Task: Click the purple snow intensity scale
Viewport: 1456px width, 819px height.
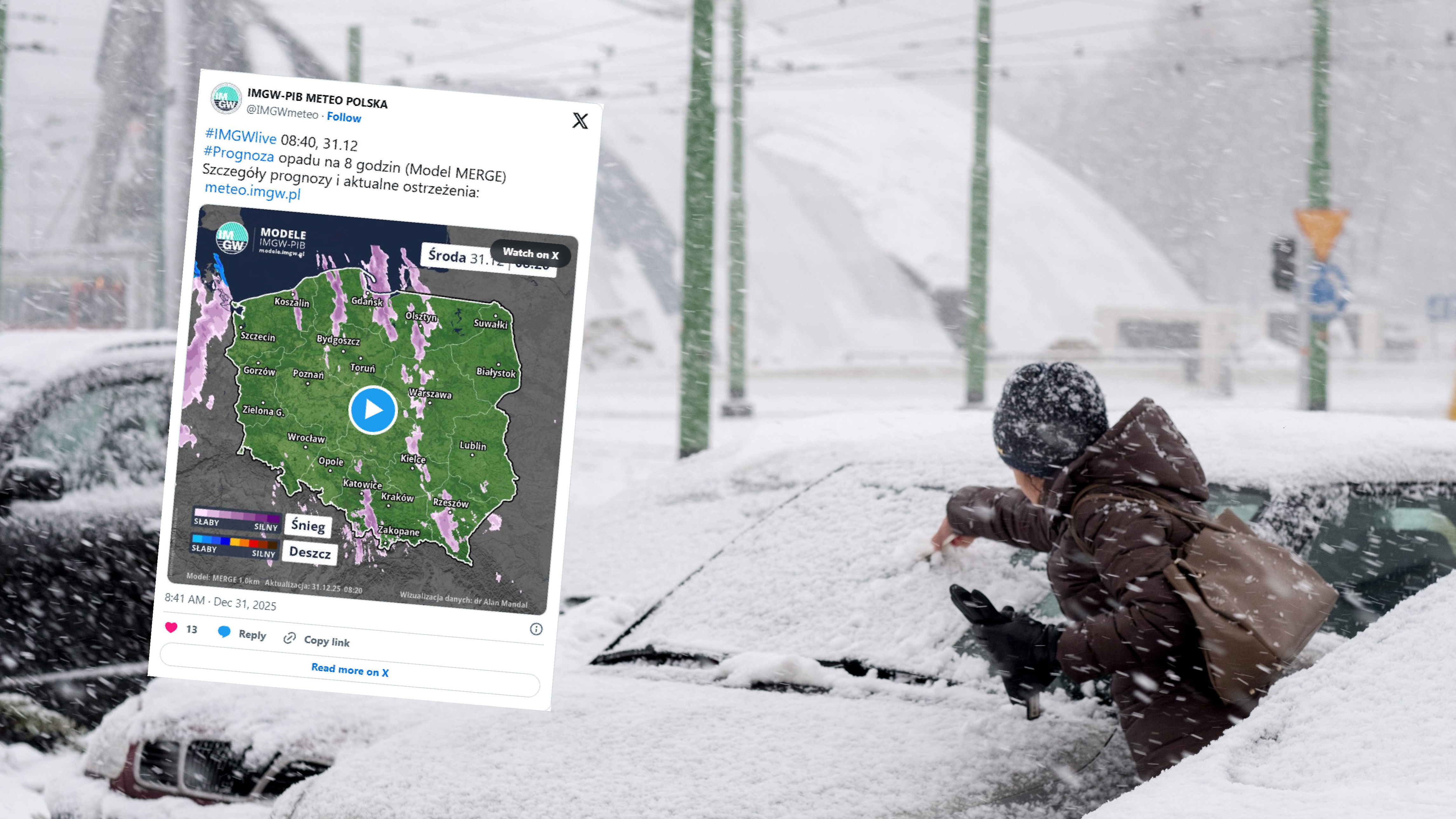Action: 237,515
